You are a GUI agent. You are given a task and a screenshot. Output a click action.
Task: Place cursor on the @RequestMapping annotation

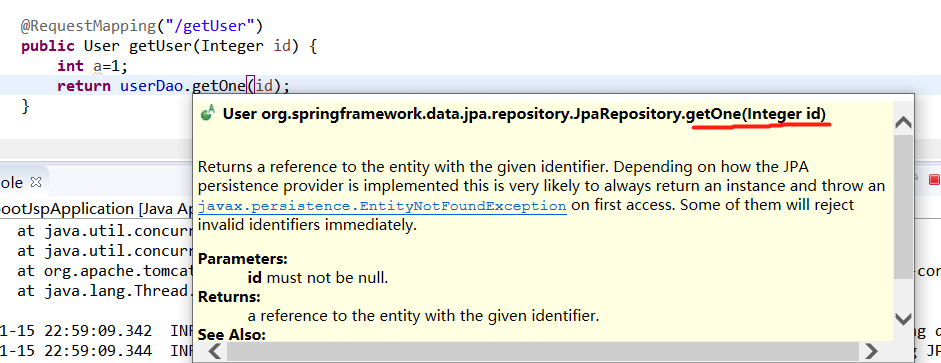[x=88, y=26]
